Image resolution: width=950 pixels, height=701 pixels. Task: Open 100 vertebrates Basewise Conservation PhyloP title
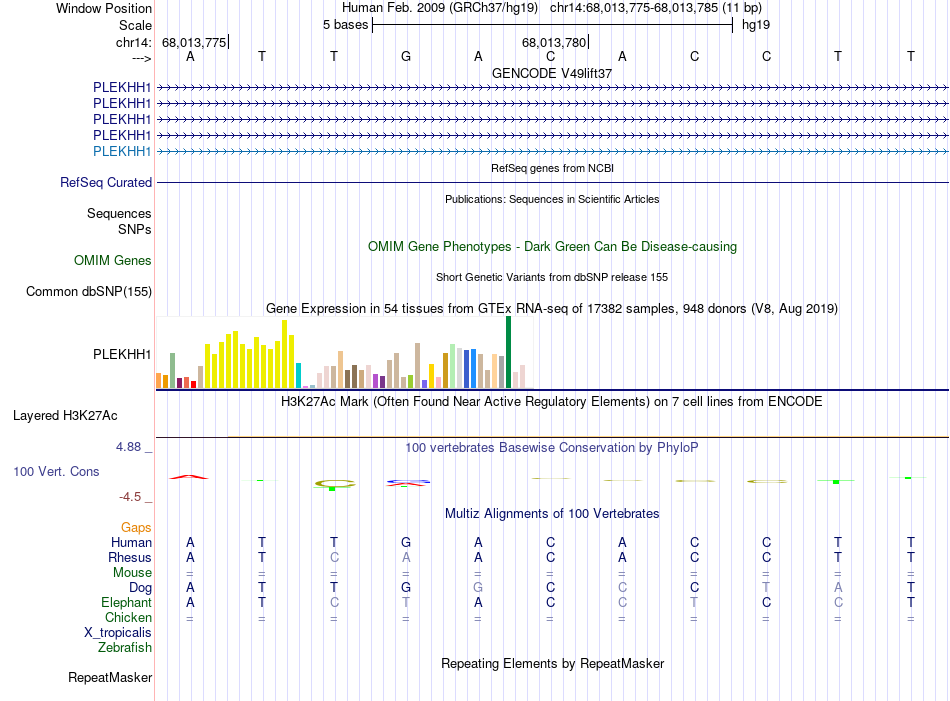551,448
